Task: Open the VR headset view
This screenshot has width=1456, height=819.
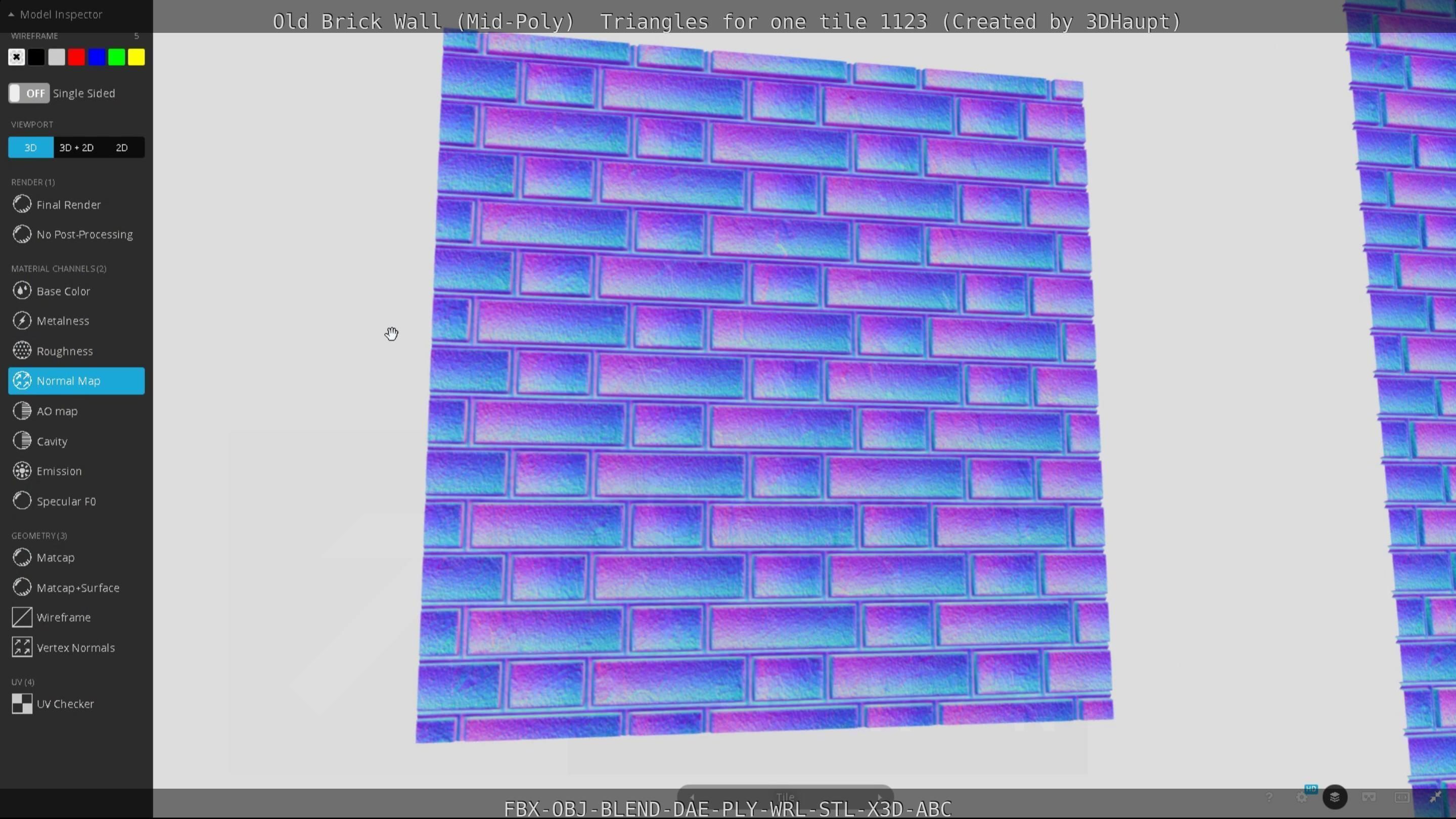Action: tap(1369, 798)
